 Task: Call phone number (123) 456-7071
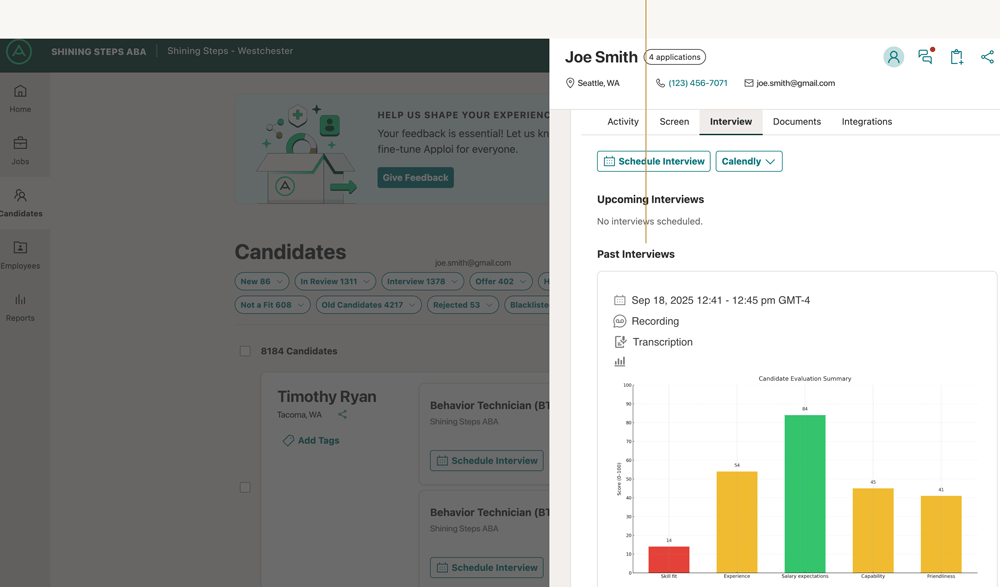(697, 83)
